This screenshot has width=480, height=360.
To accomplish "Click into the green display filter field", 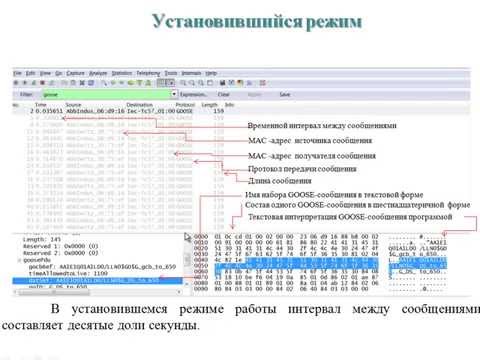I will click(107, 95).
